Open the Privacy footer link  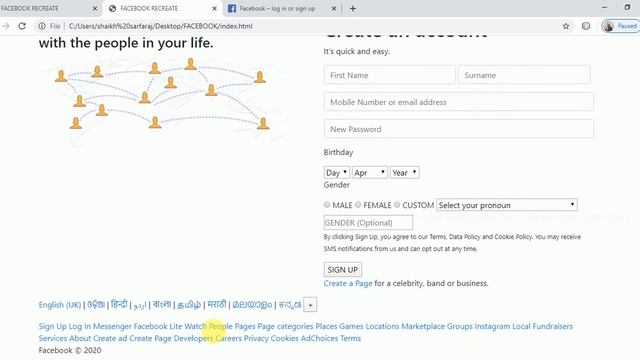[256, 338]
